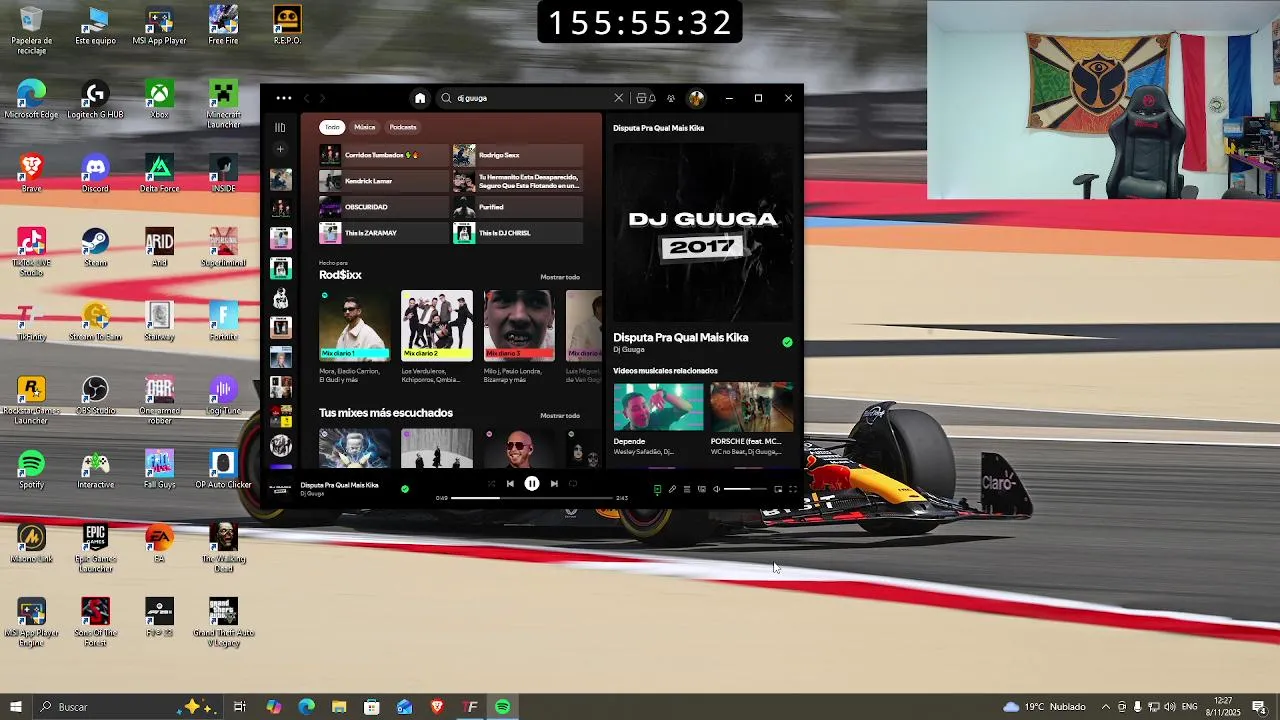1280x720 pixels.
Task: Seek within the song progress bar
Action: 531,498
